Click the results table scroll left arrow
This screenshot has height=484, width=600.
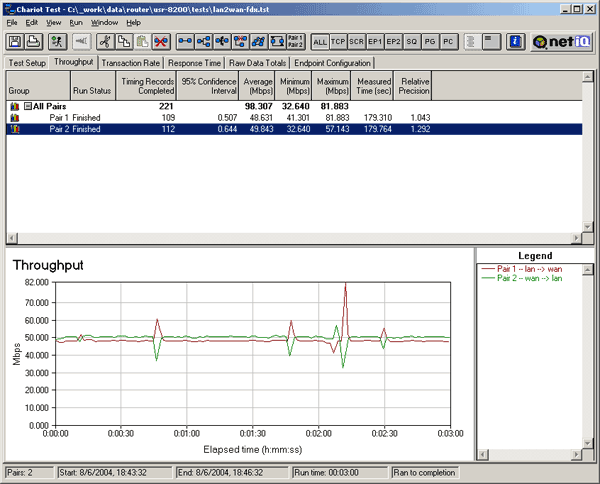click(12, 238)
